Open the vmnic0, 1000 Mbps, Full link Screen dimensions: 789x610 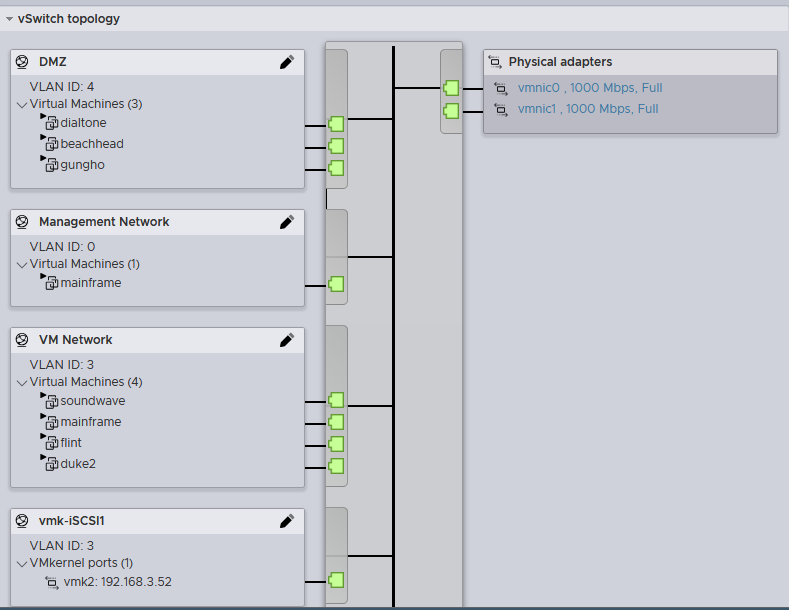tap(590, 88)
